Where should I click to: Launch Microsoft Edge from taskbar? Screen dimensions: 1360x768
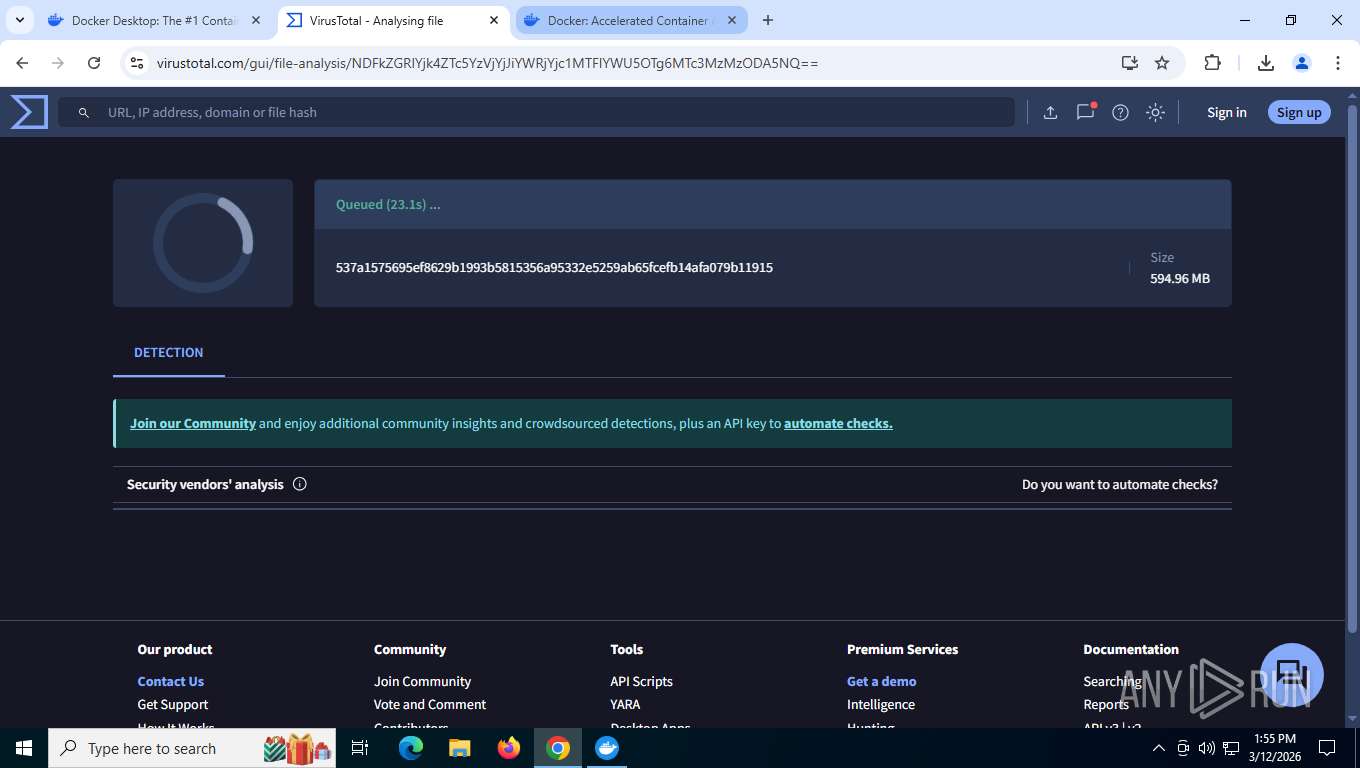pos(411,748)
